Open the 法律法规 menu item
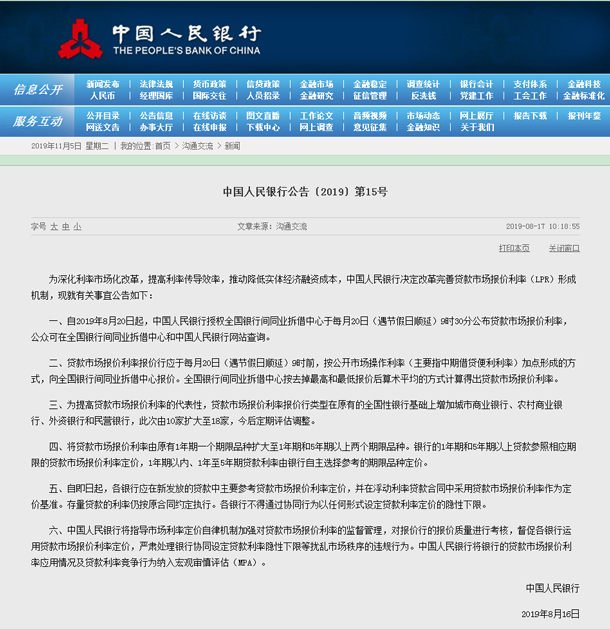Viewport: 610px width, 629px height. pyautogui.click(x=156, y=84)
